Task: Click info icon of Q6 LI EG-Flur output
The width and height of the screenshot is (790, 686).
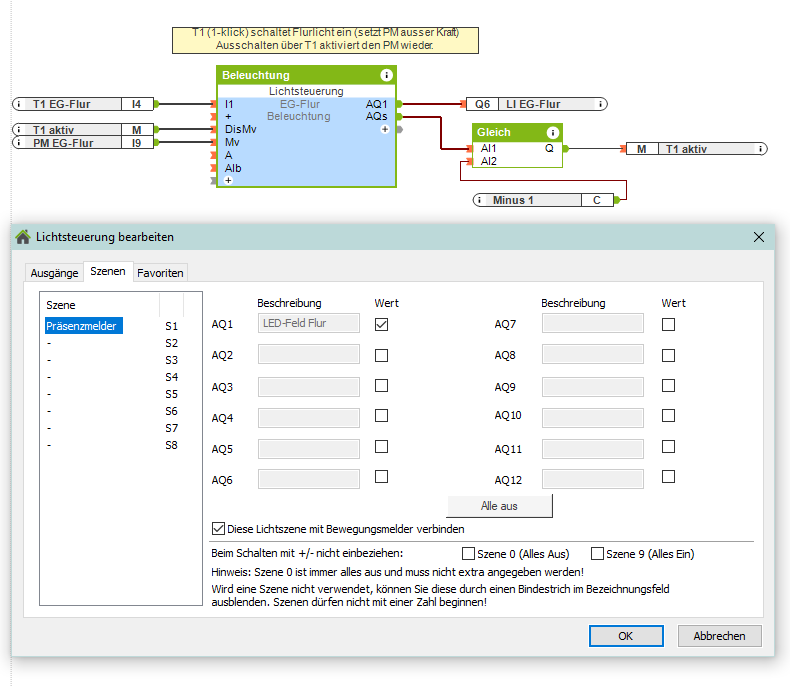Action: (599, 104)
